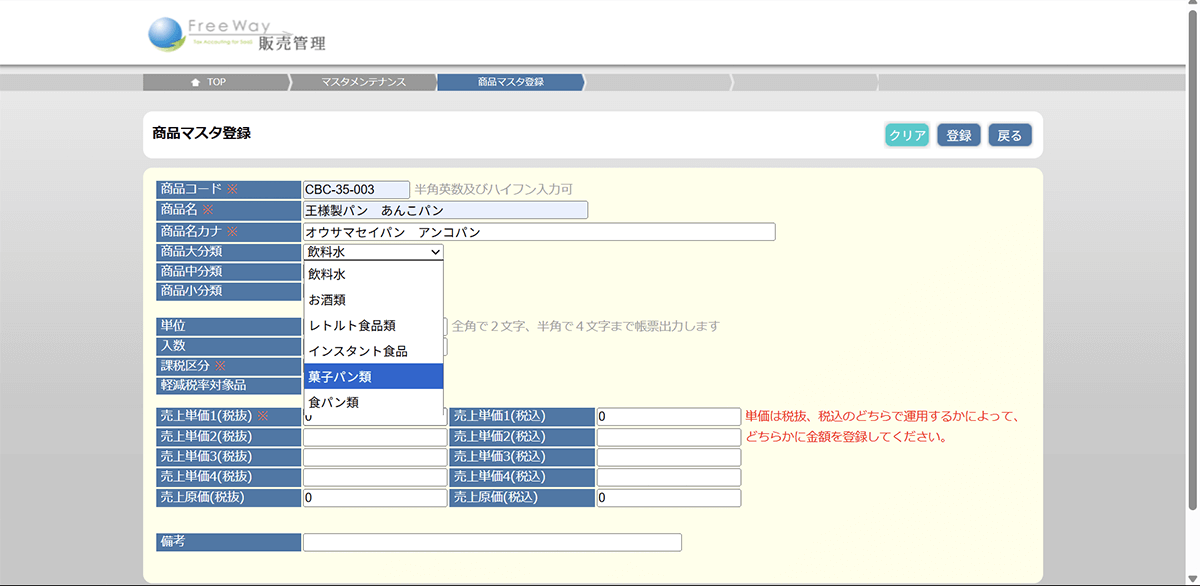1200x586 pixels.
Task: Focus the 売上原価(税抜) field
Action: coord(375,497)
